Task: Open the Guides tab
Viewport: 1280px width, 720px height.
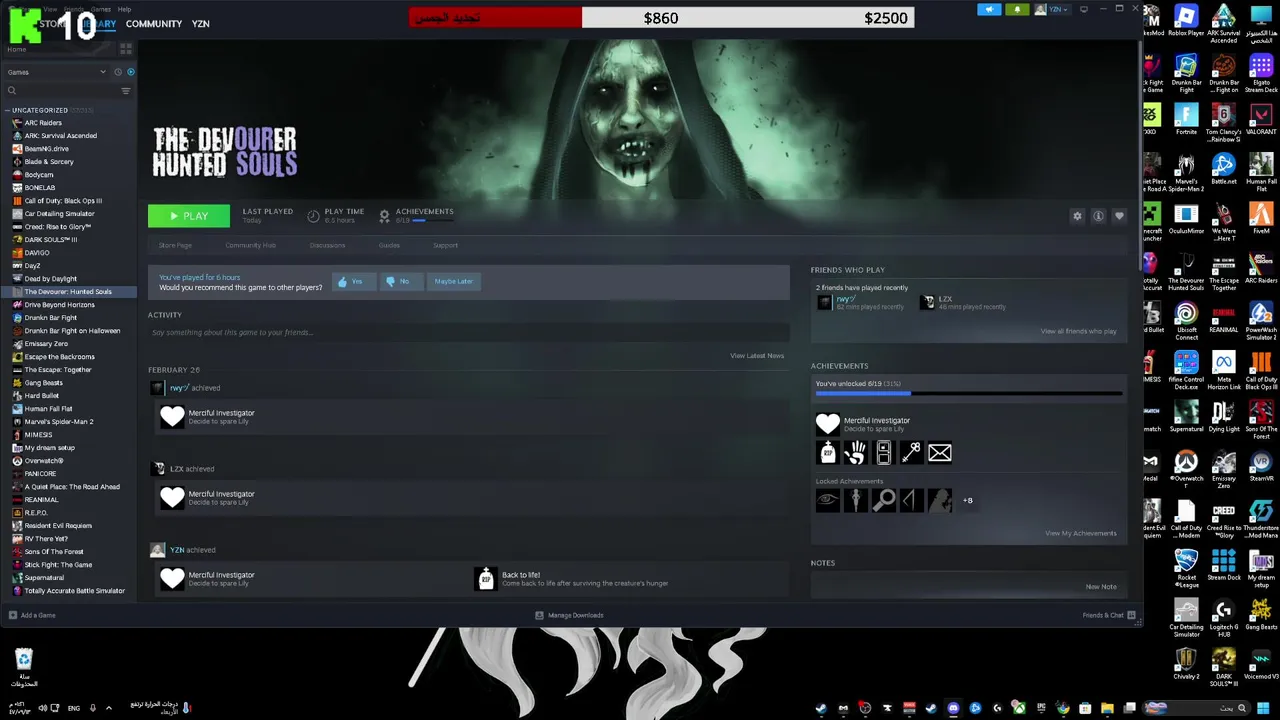Action: (x=389, y=245)
